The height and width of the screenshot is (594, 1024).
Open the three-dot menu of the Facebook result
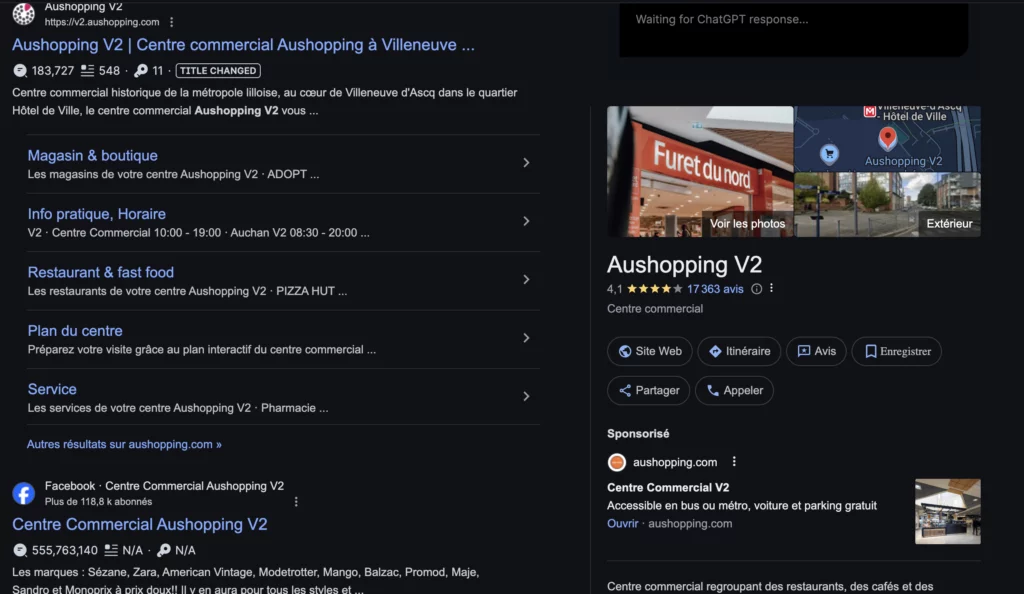296,502
